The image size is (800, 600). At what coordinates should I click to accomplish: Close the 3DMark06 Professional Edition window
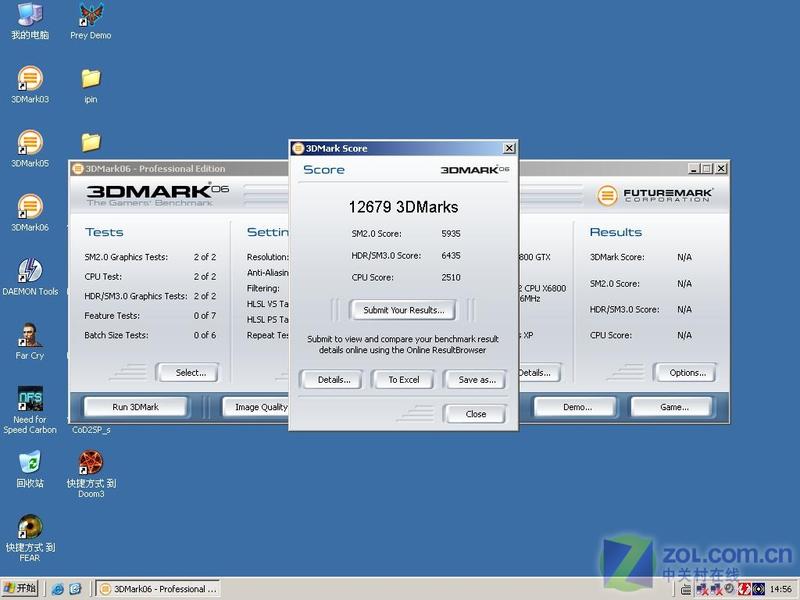click(720, 168)
